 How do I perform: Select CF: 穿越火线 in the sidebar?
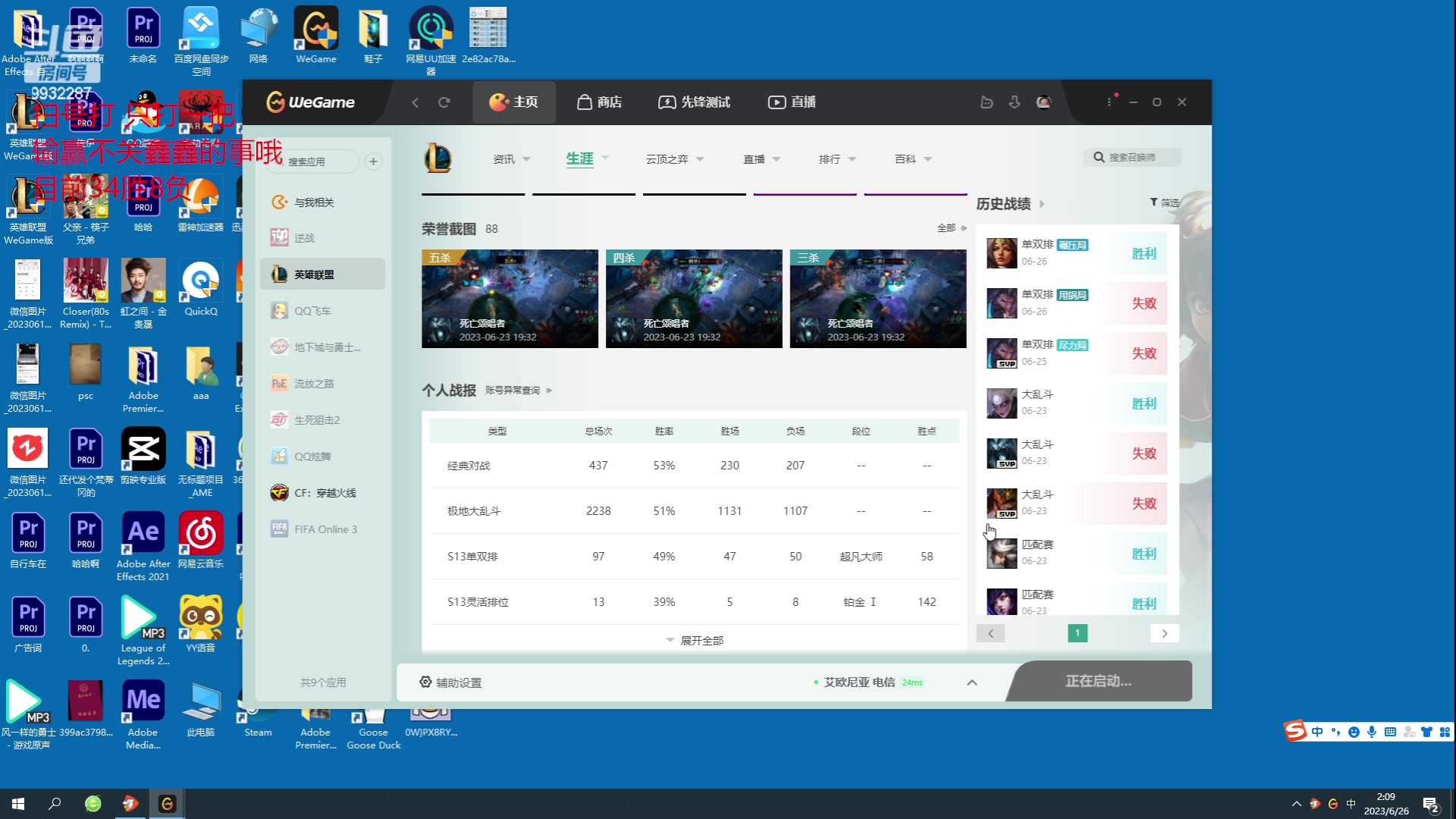pyautogui.click(x=324, y=493)
